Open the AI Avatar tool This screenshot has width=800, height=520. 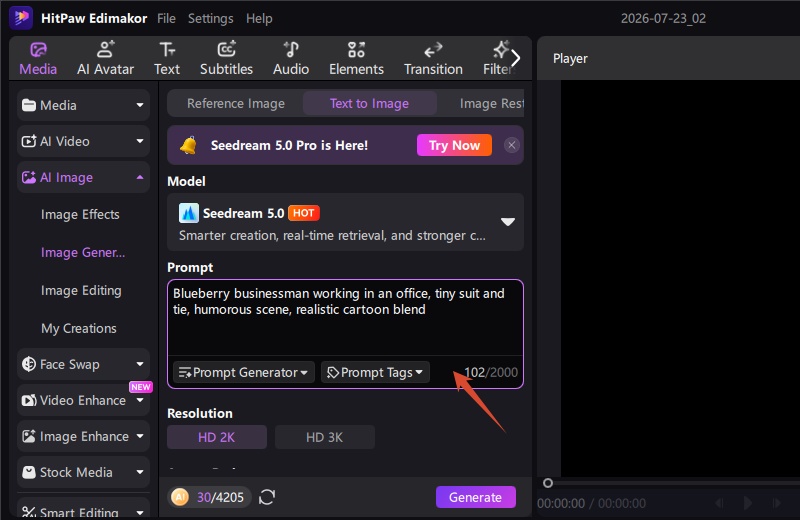106,59
